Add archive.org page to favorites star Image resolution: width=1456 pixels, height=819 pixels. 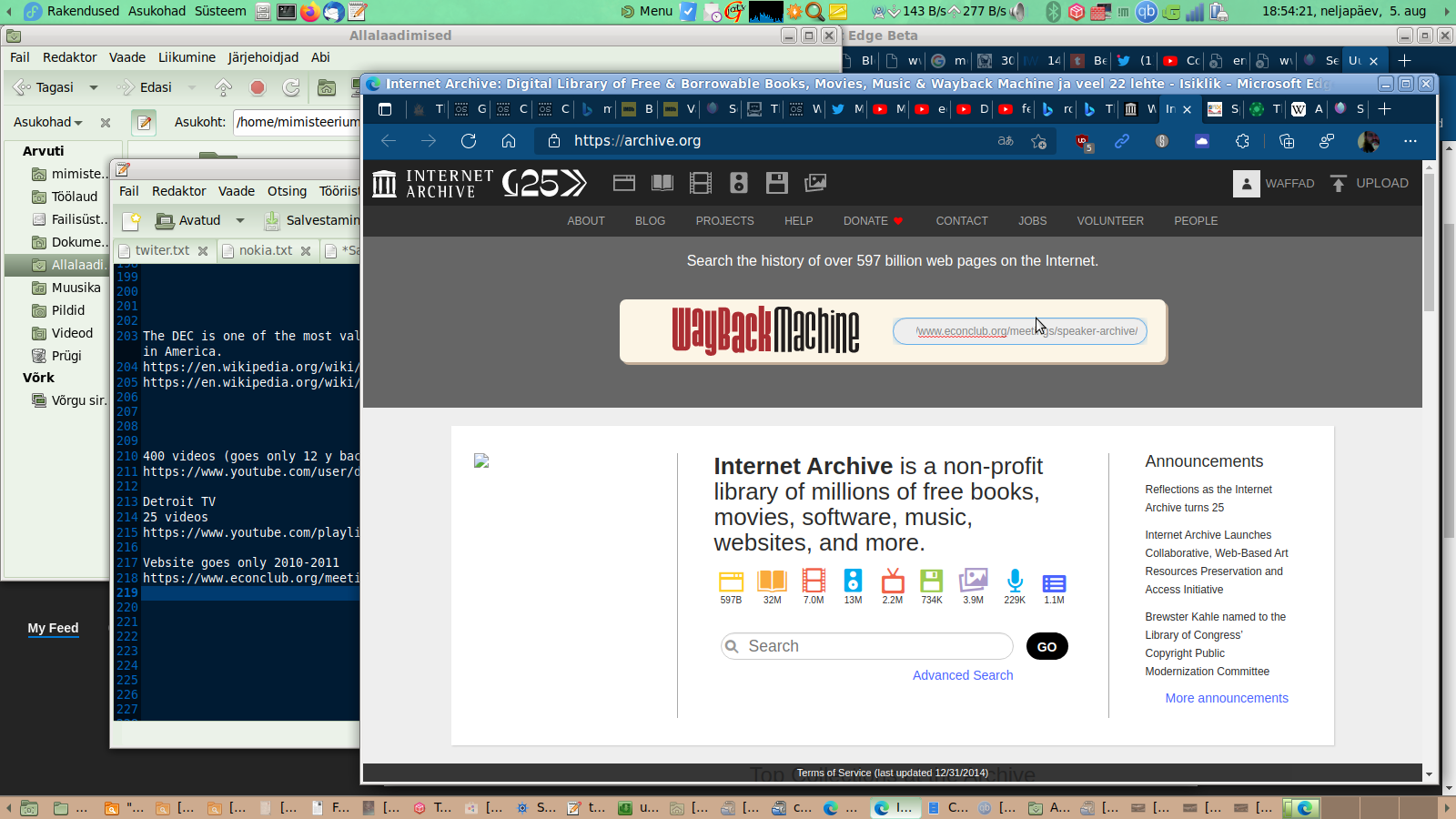point(1038,141)
